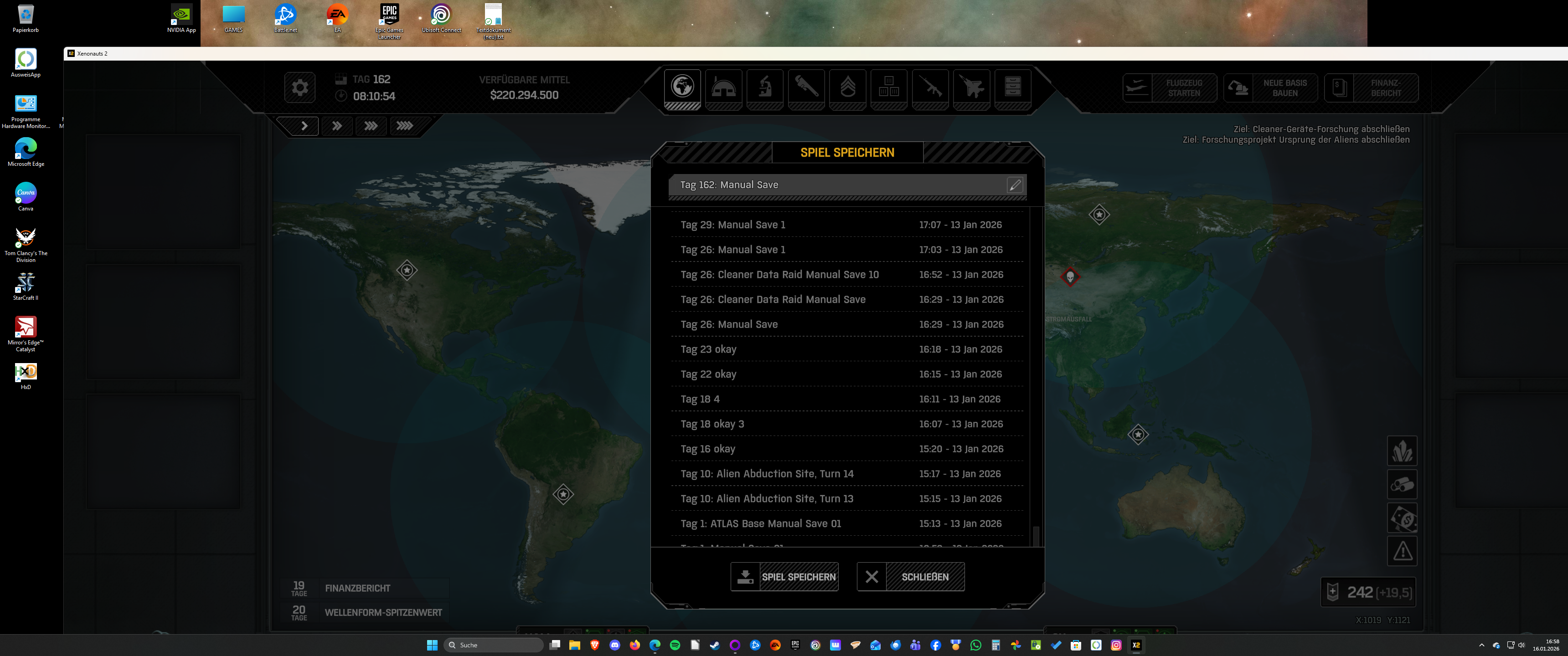The image size is (1568, 656).
Task: Click the save list scrollbar thumb
Action: pos(1036,536)
